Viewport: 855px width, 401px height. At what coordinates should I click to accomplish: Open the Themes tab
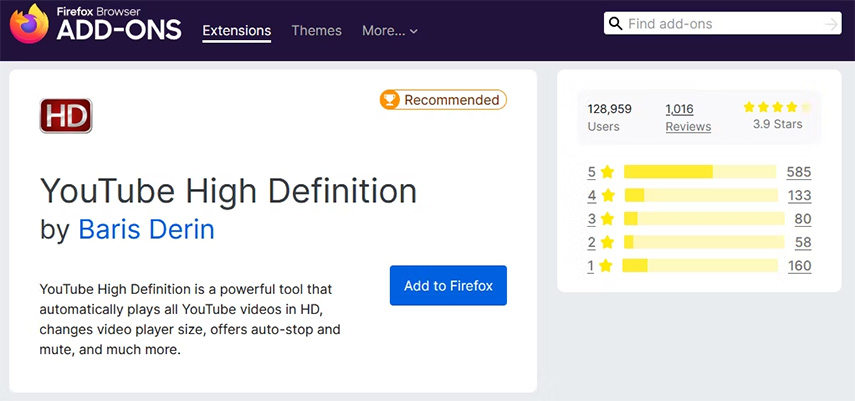click(x=316, y=31)
